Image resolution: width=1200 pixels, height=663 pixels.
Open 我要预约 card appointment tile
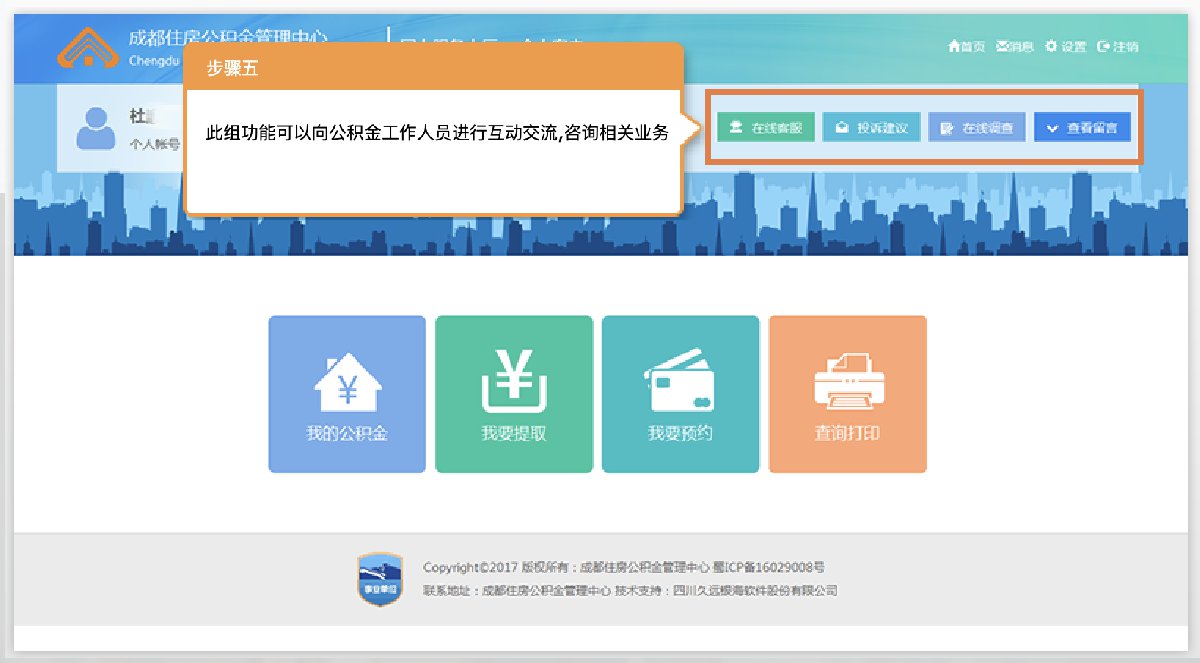pos(680,394)
